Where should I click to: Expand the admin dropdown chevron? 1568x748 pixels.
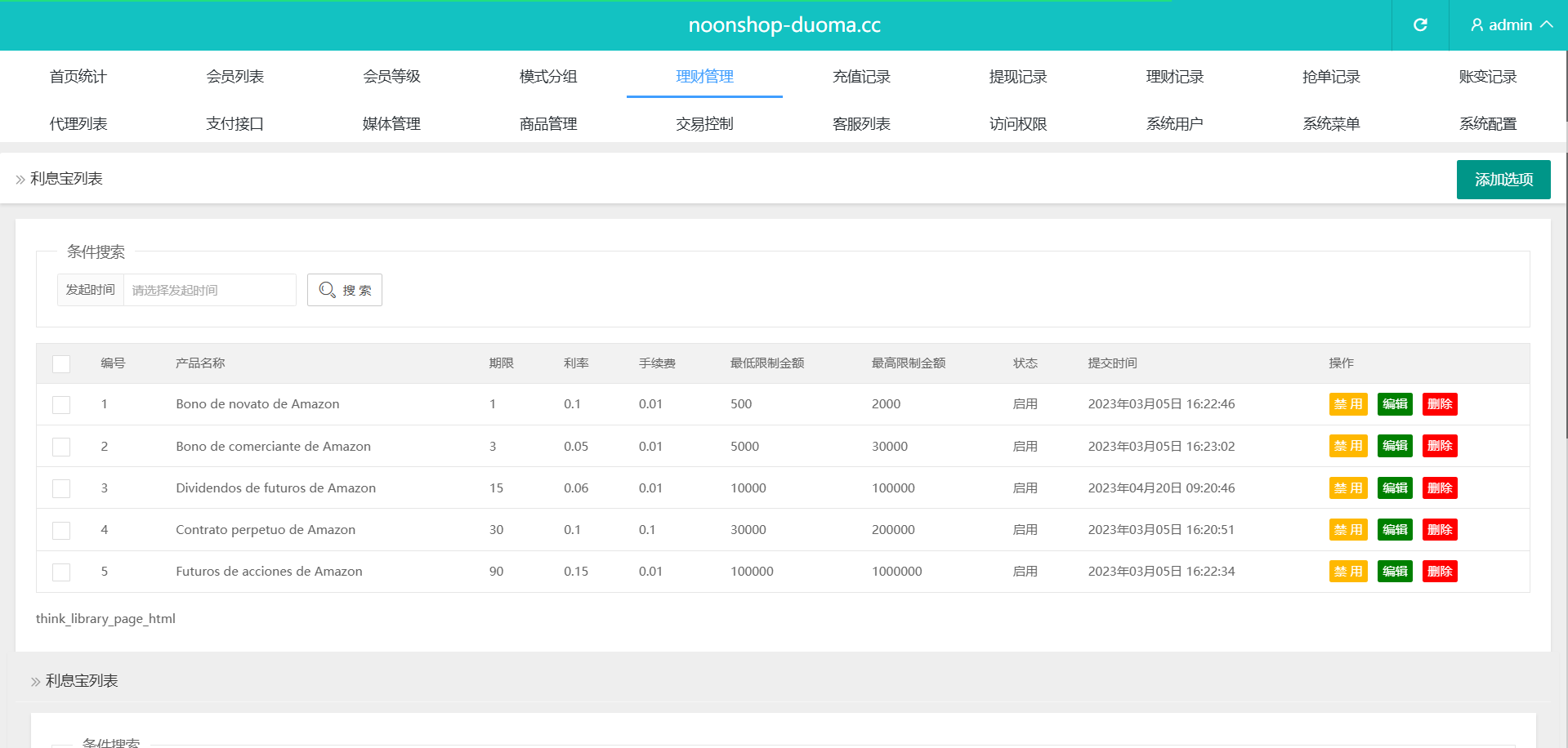[1547, 25]
